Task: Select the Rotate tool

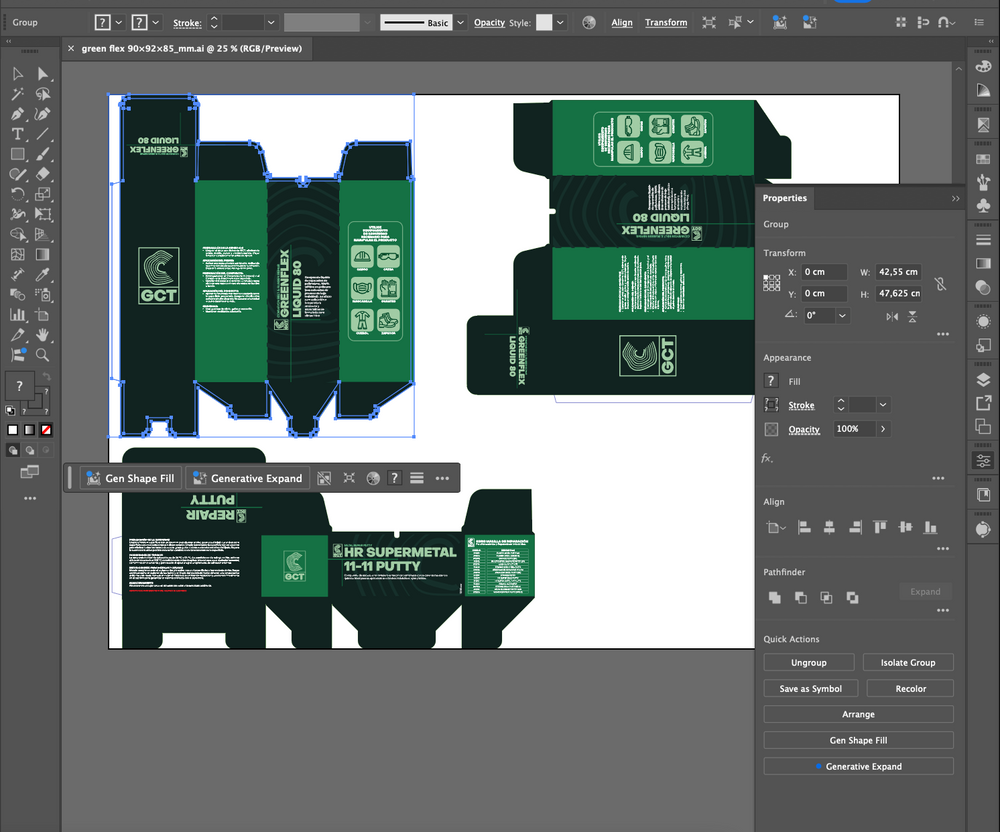Action: coord(18,194)
